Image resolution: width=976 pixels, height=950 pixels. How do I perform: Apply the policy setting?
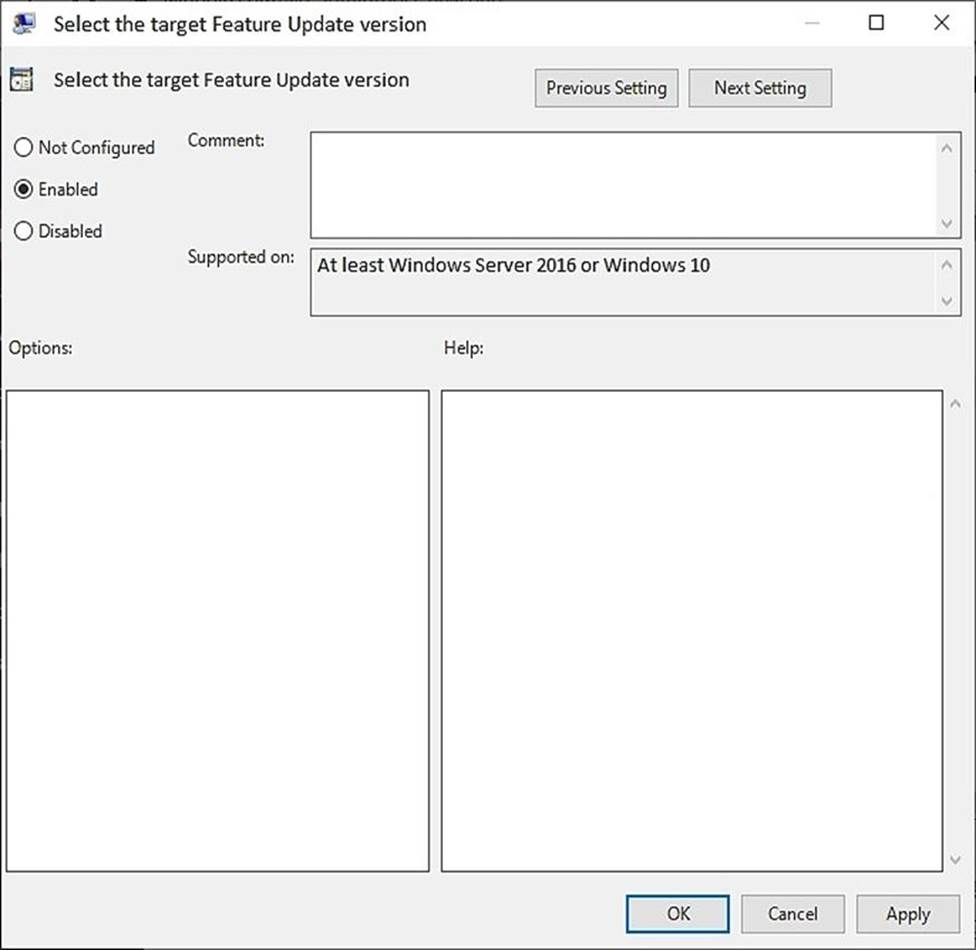pos(907,913)
